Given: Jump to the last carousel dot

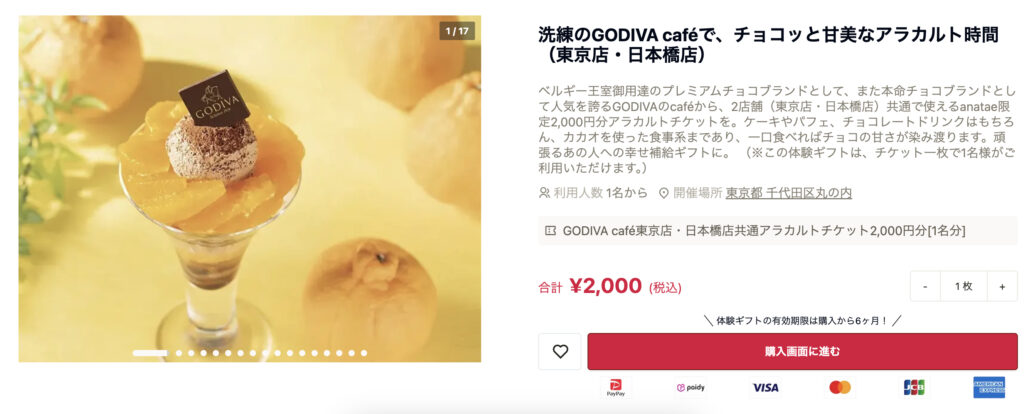Looking at the screenshot, I should [x=364, y=353].
